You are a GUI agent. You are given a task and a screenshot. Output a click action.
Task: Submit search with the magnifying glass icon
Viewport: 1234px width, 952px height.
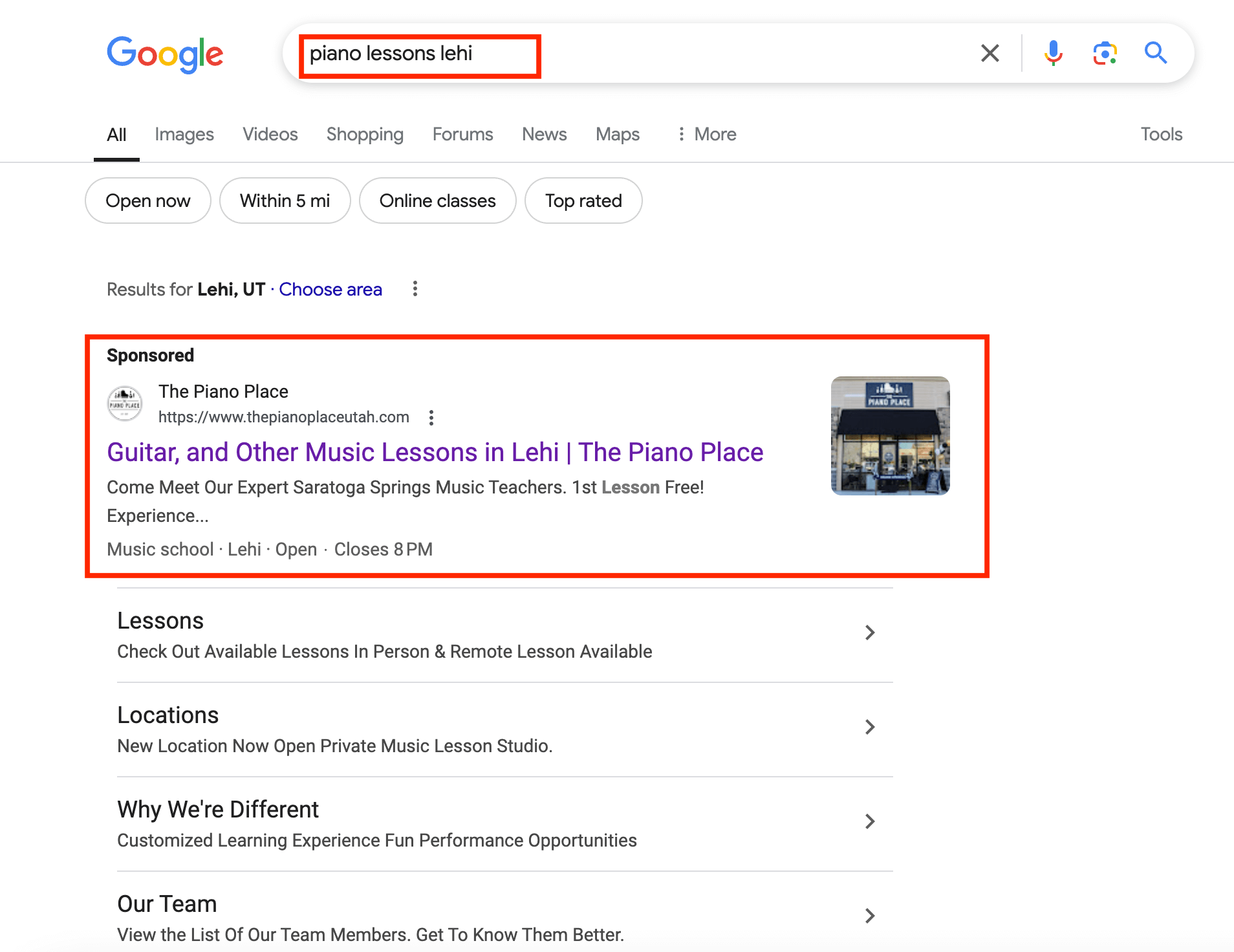tap(1156, 53)
